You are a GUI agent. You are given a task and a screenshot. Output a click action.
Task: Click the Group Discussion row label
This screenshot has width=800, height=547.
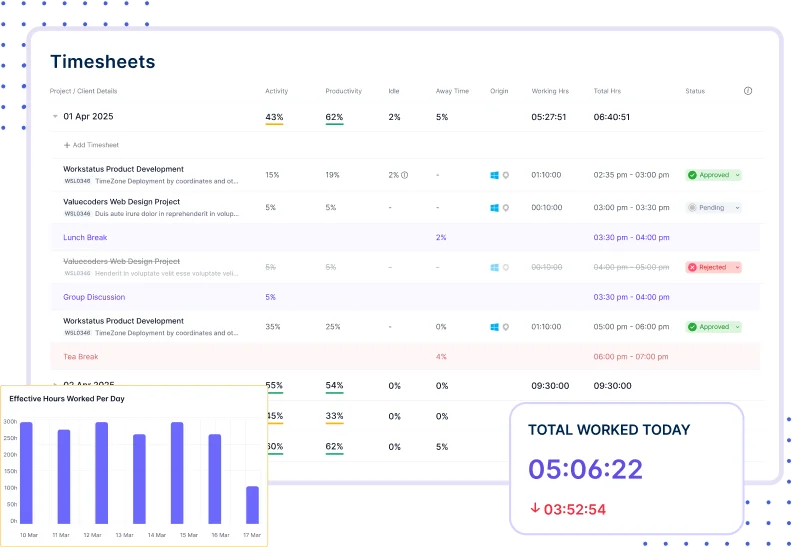coord(94,297)
